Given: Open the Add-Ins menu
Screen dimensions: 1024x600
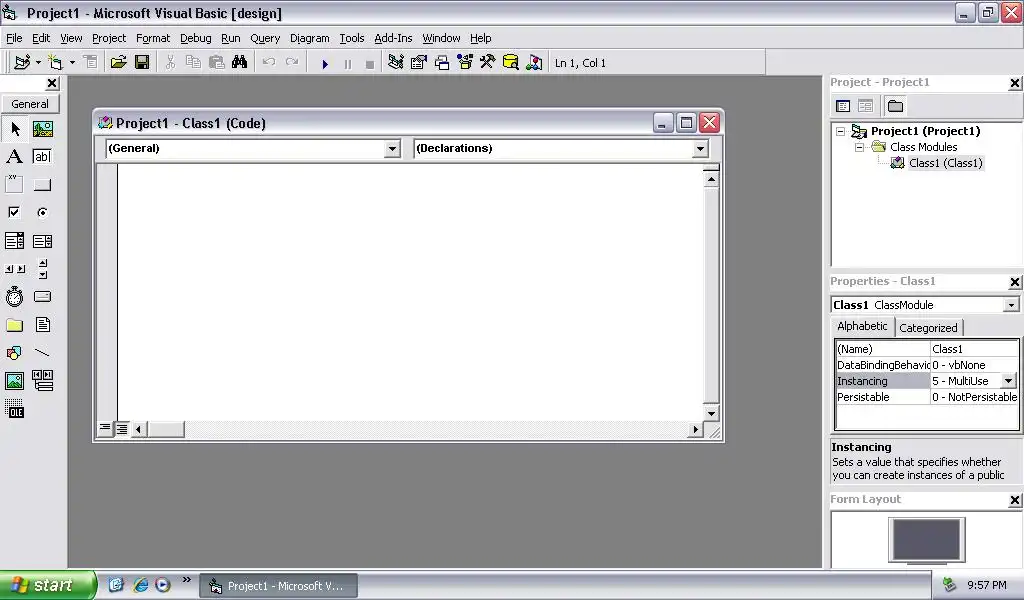Looking at the screenshot, I should tap(392, 38).
